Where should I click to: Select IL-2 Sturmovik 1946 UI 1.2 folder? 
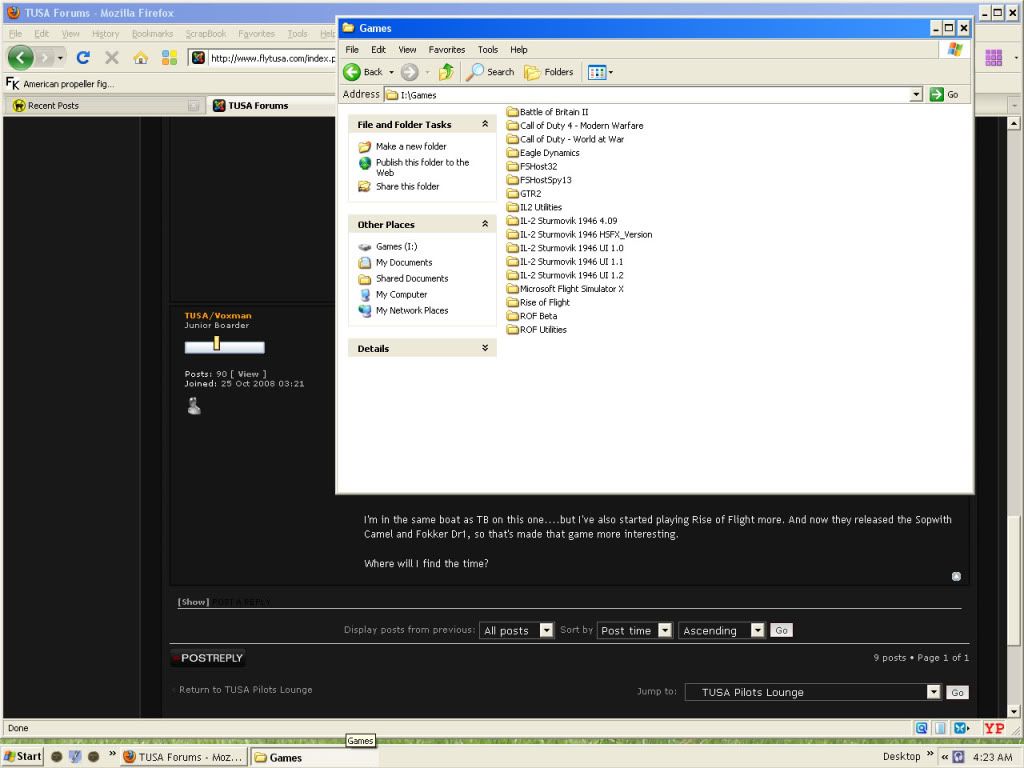(x=571, y=275)
